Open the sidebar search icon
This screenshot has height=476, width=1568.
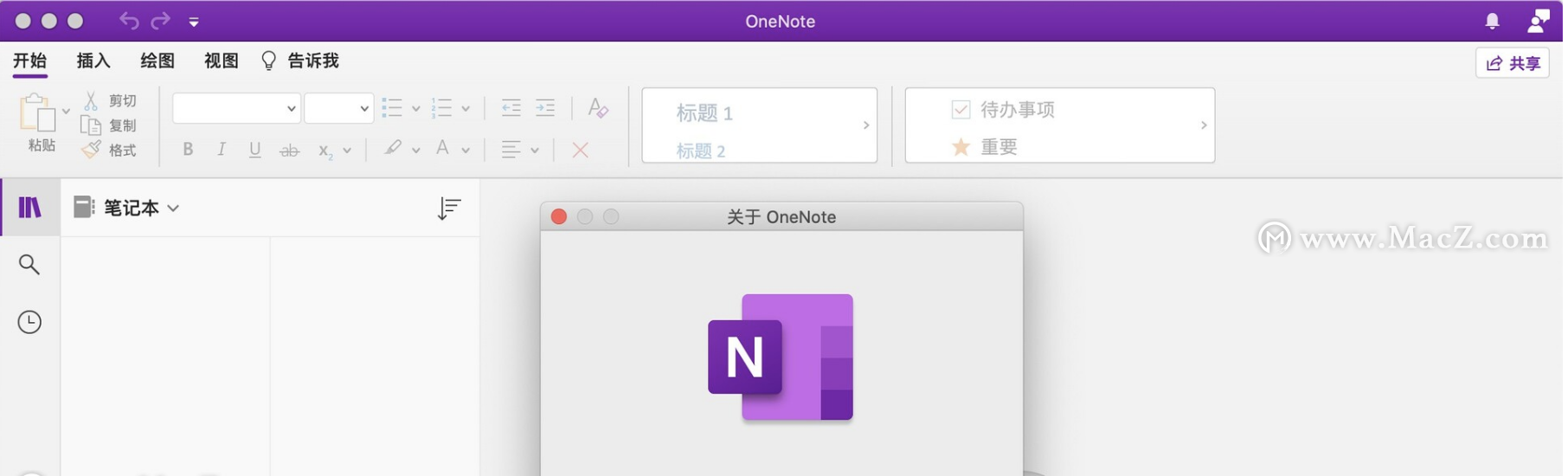point(29,265)
